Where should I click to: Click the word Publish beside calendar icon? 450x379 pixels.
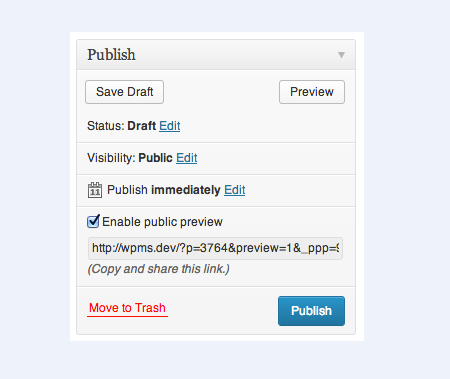(127, 190)
